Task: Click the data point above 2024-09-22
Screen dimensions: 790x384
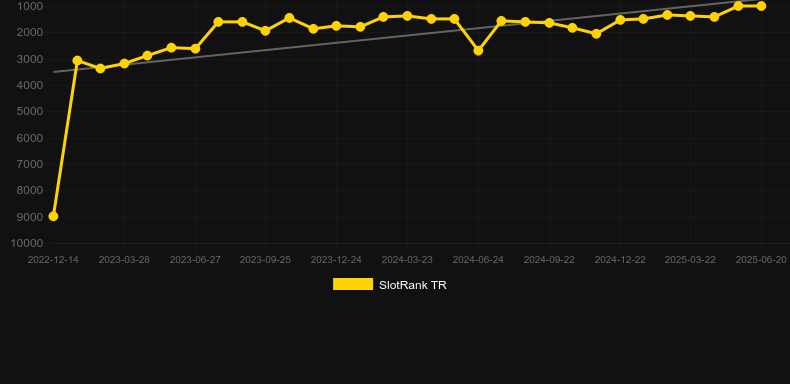Action: pyautogui.click(x=549, y=23)
